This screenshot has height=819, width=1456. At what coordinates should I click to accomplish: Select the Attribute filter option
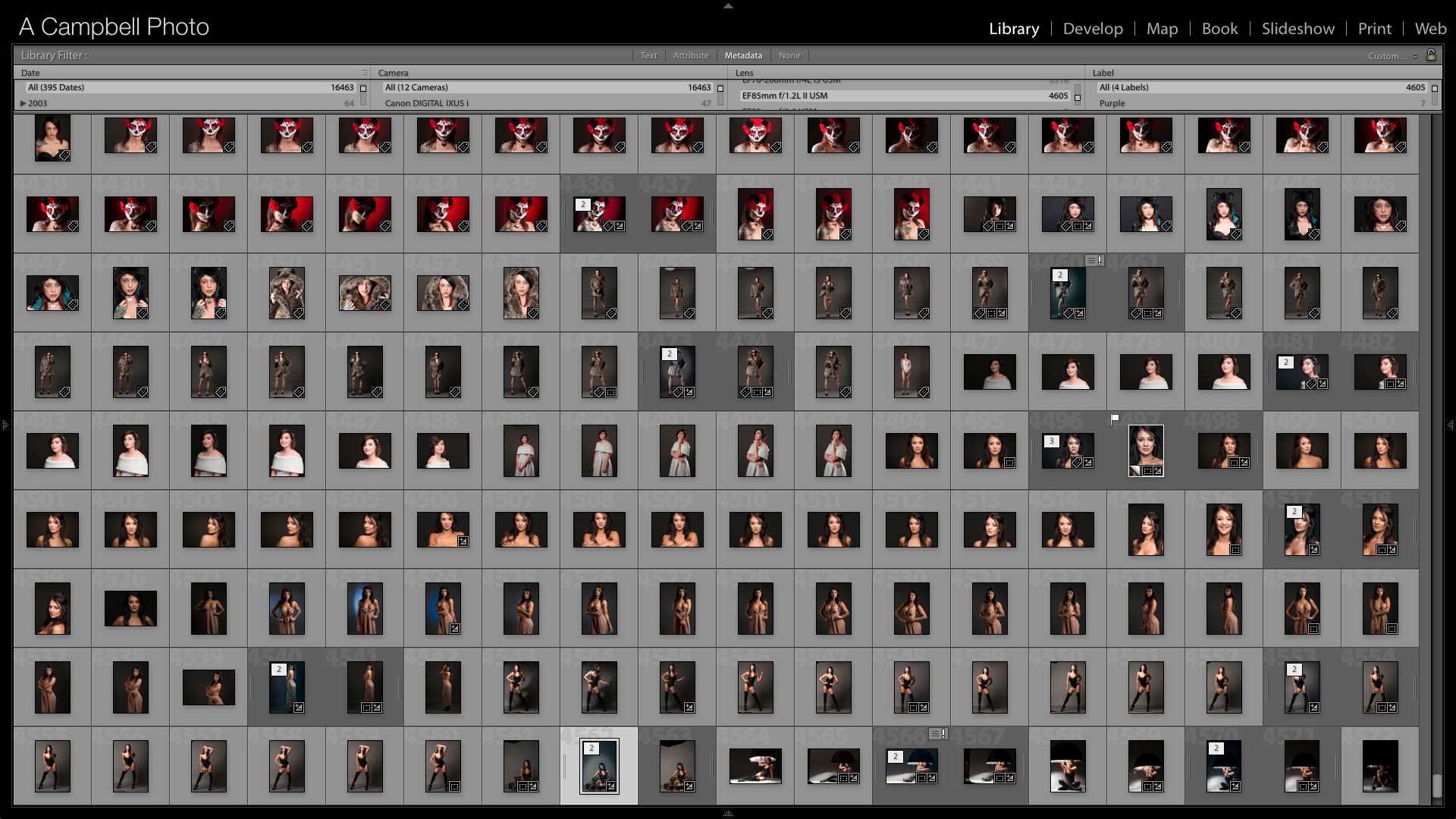click(x=690, y=55)
